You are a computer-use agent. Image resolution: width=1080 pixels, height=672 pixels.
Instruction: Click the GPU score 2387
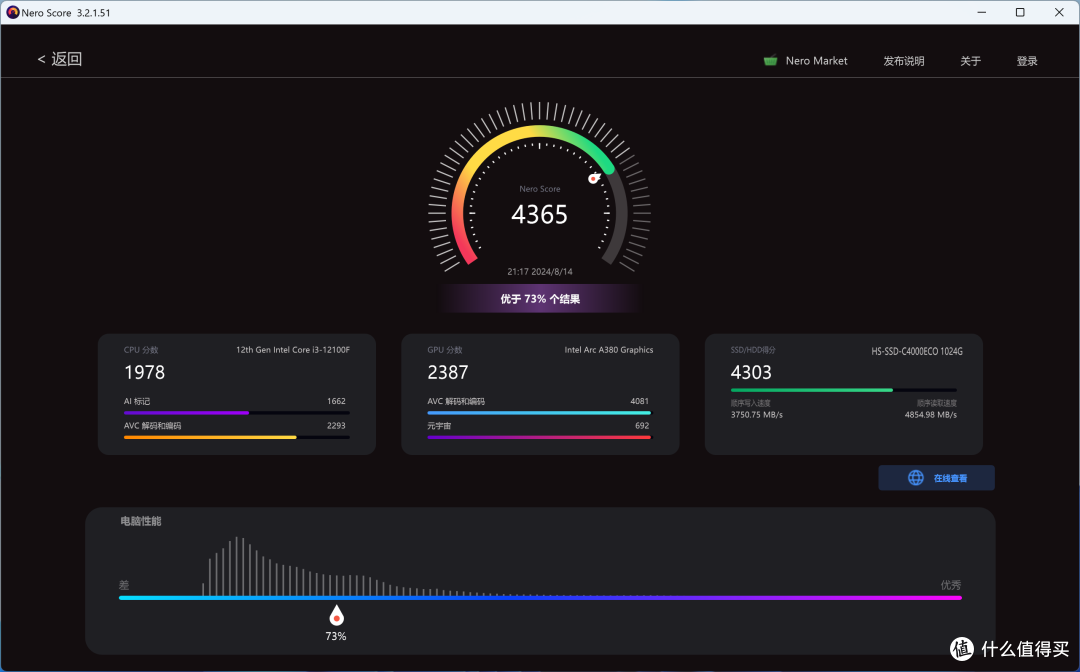(x=448, y=372)
